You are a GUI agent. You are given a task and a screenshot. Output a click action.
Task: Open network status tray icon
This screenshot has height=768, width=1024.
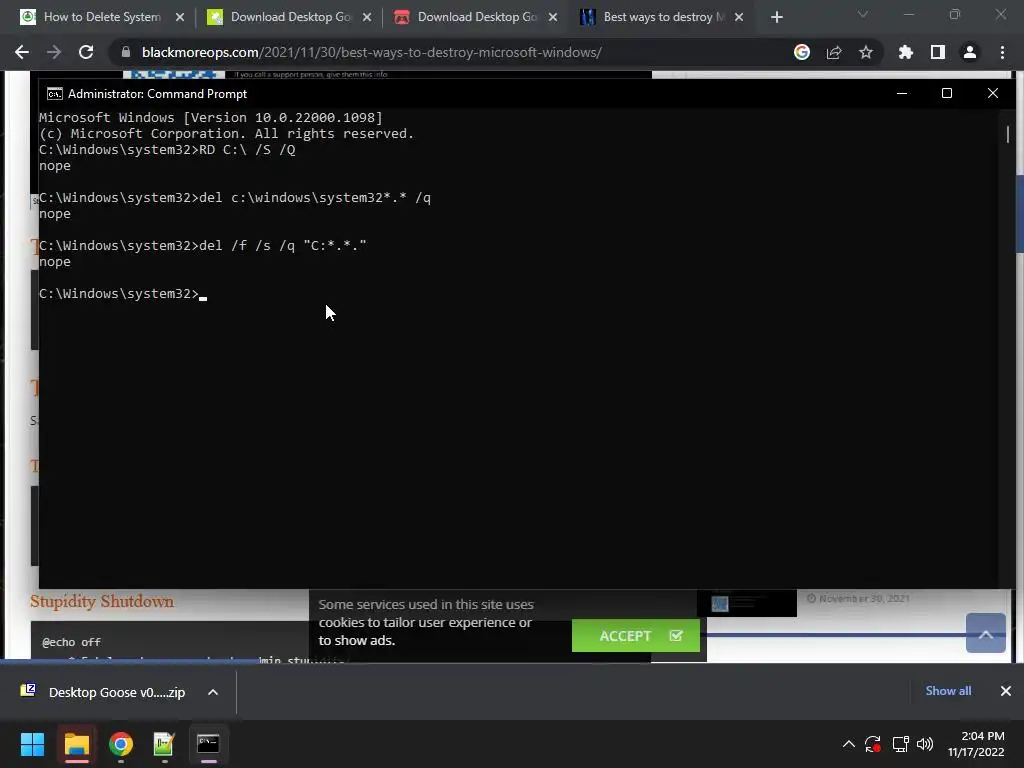pyautogui.click(x=901, y=744)
